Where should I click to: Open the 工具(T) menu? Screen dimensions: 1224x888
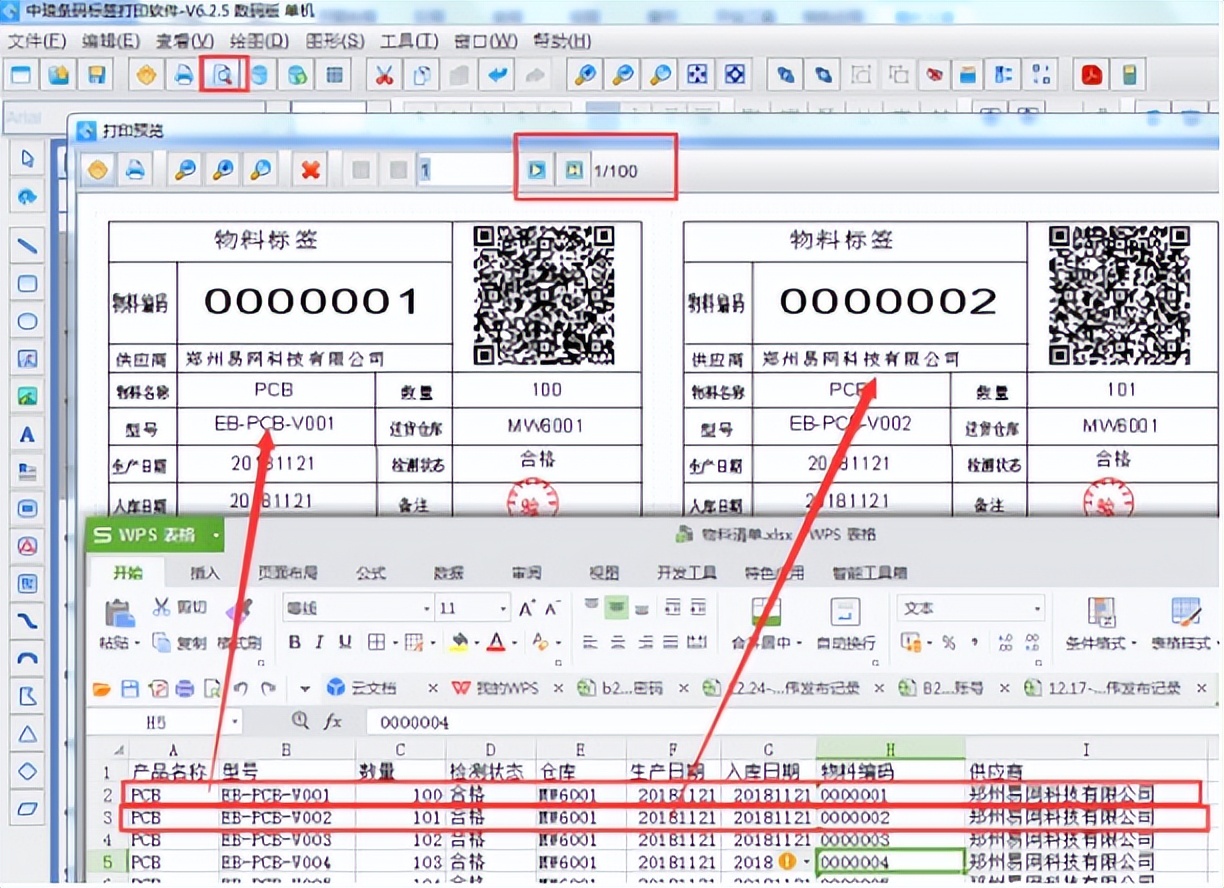[x=409, y=41]
